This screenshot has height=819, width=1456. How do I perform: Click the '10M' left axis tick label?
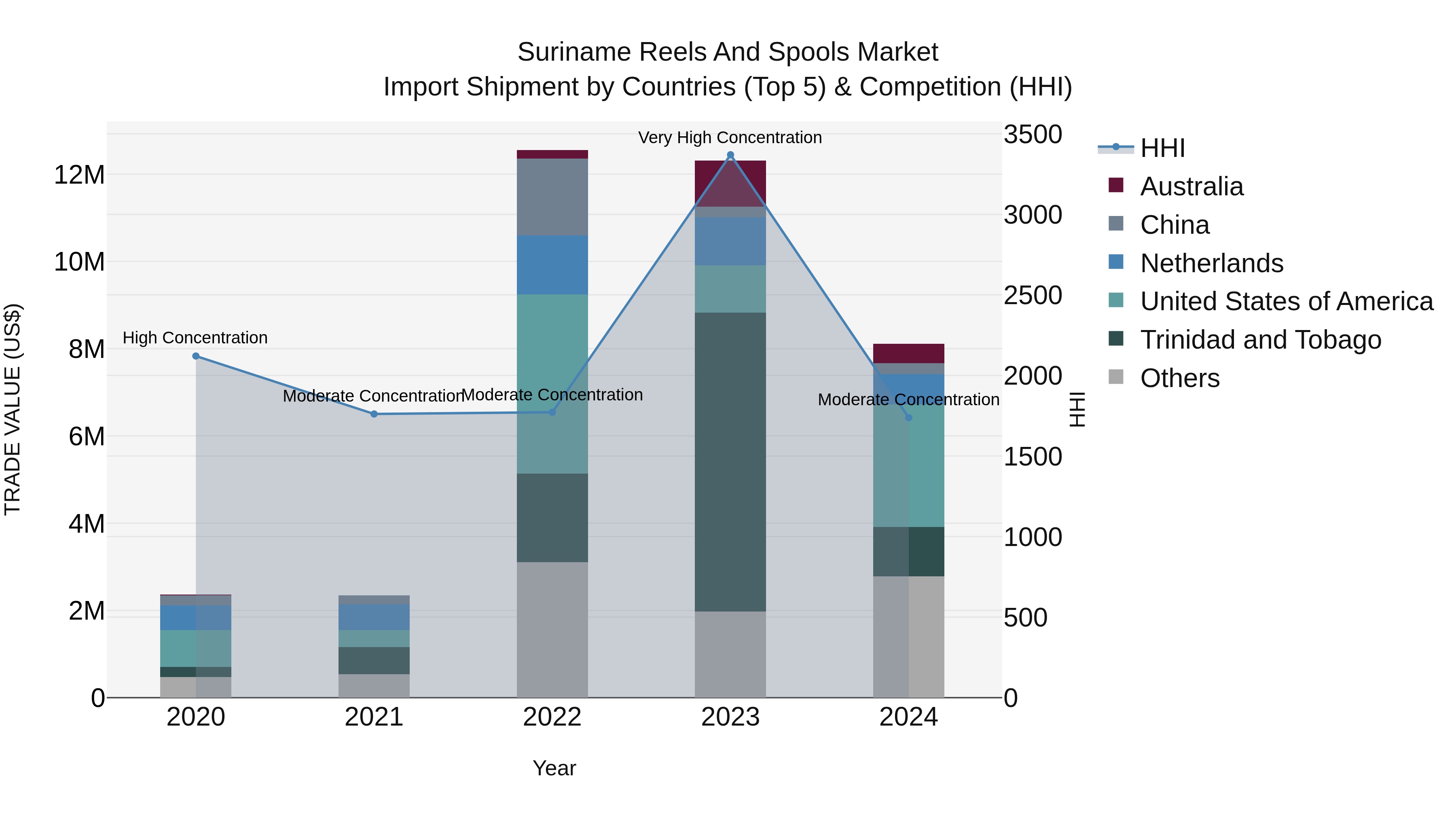pyautogui.click(x=79, y=262)
